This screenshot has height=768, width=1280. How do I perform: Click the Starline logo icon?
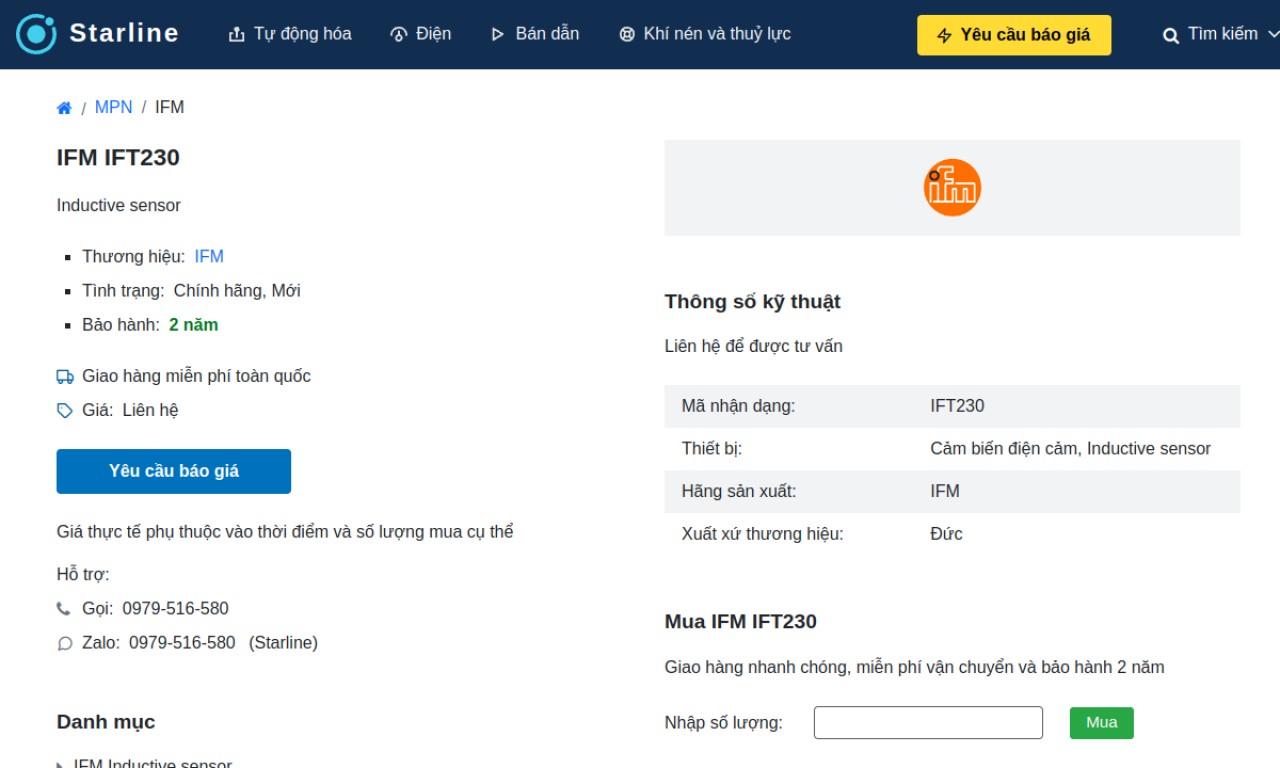[x=36, y=34]
